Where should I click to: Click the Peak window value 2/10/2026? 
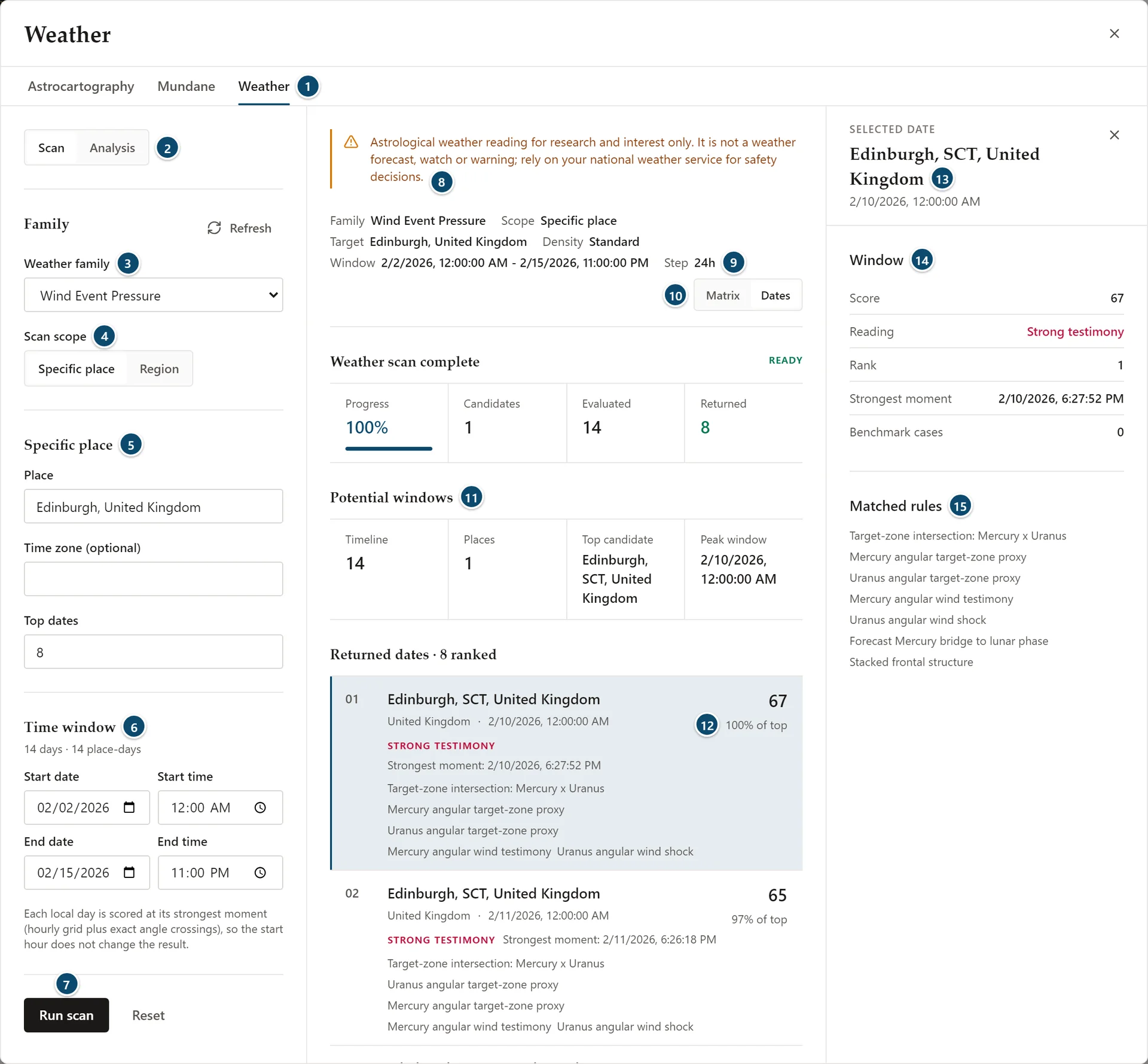coord(738,569)
